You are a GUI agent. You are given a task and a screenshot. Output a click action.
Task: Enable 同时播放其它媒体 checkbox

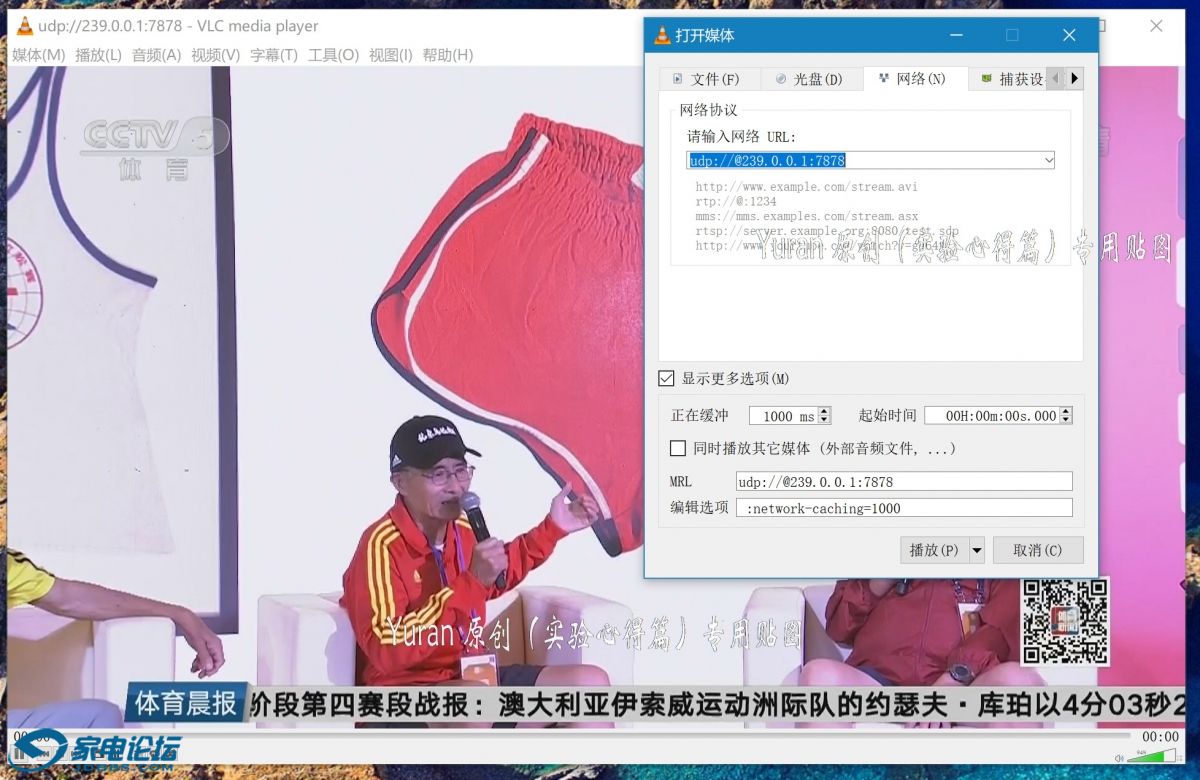[678, 448]
